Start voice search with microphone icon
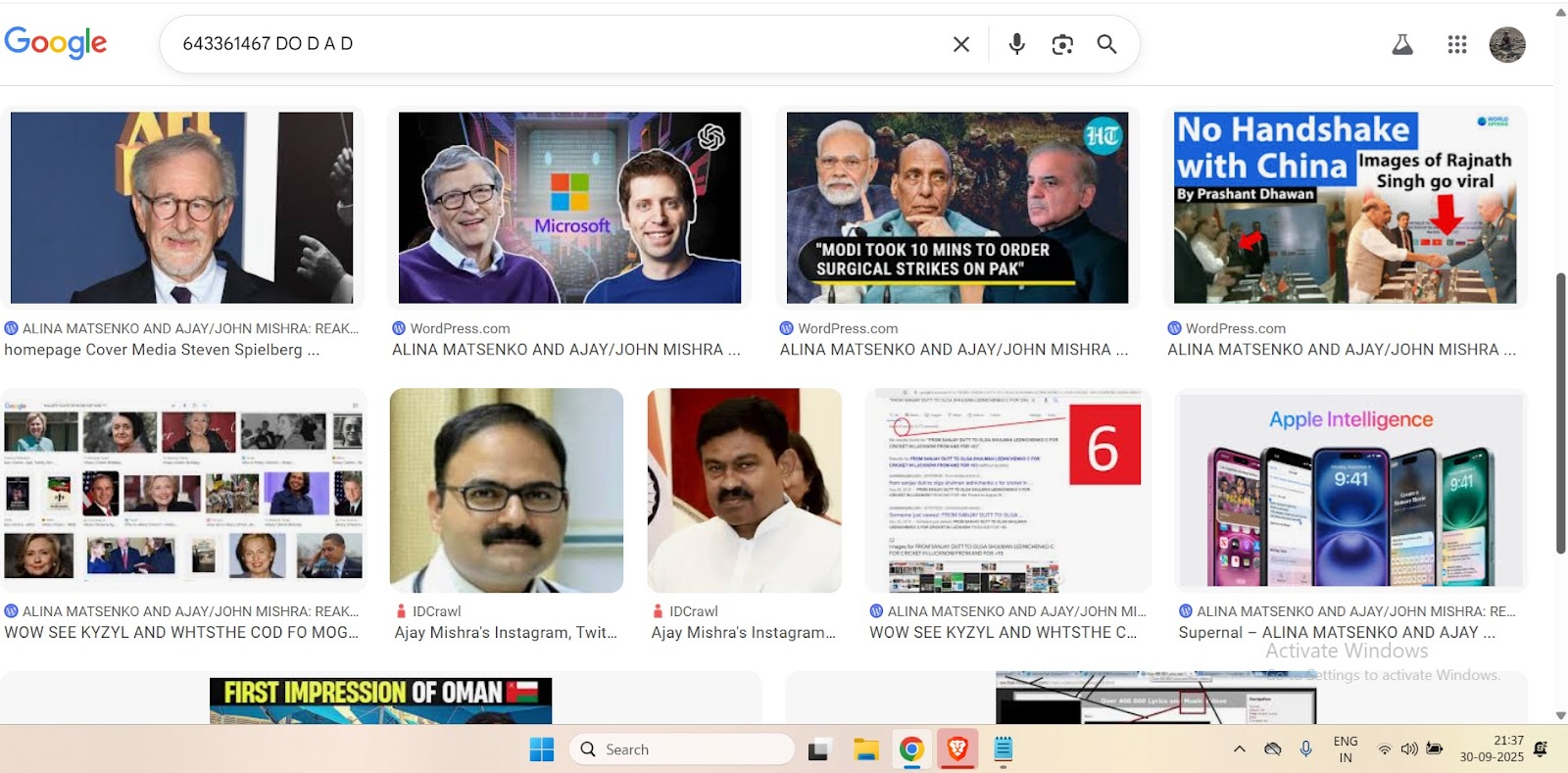The width and height of the screenshot is (1568, 773). click(x=1016, y=44)
